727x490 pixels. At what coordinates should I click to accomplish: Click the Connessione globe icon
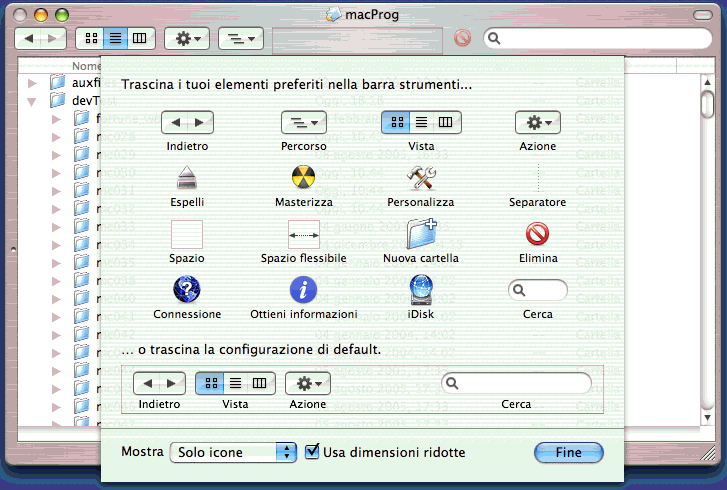point(187,290)
